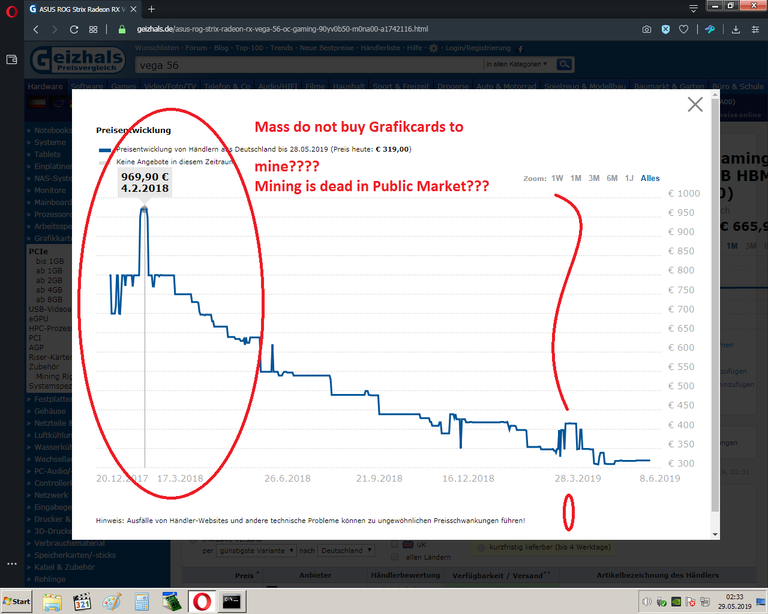Launch Media Player Classic from taskbar
Screen dimensions: 768x614
coord(82,601)
